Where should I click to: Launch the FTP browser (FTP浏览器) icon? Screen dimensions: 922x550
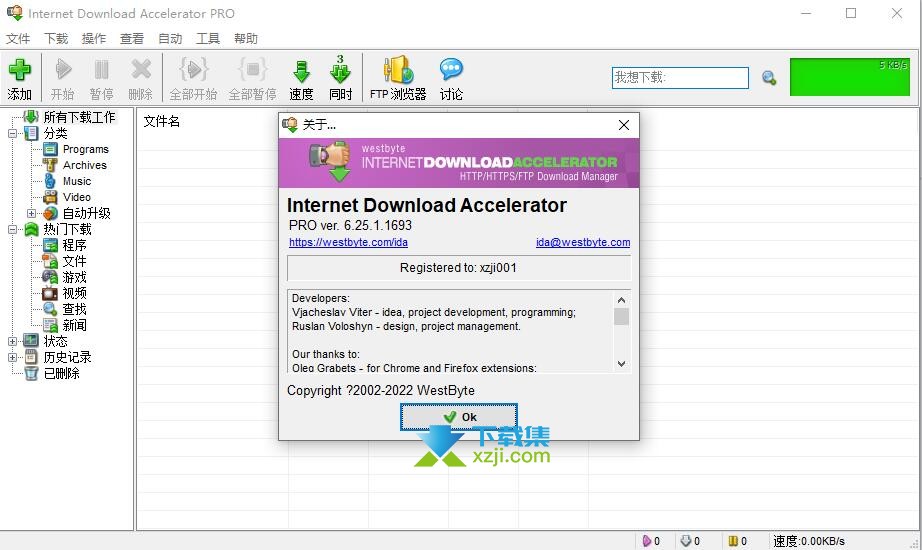pyautogui.click(x=398, y=69)
